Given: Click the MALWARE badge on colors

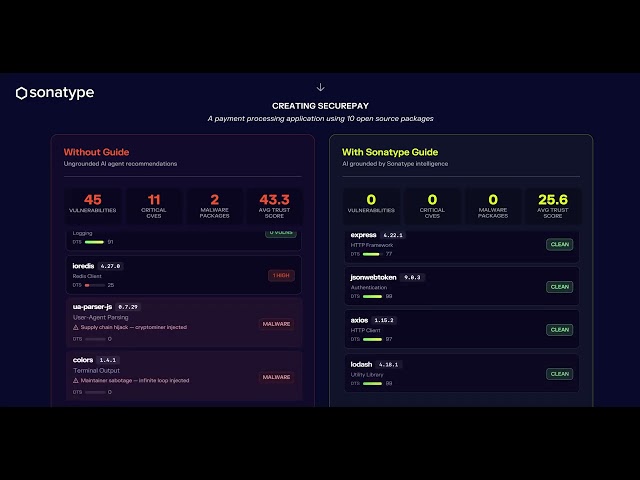Looking at the screenshot, I should pyautogui.click(x=276, y=377).
